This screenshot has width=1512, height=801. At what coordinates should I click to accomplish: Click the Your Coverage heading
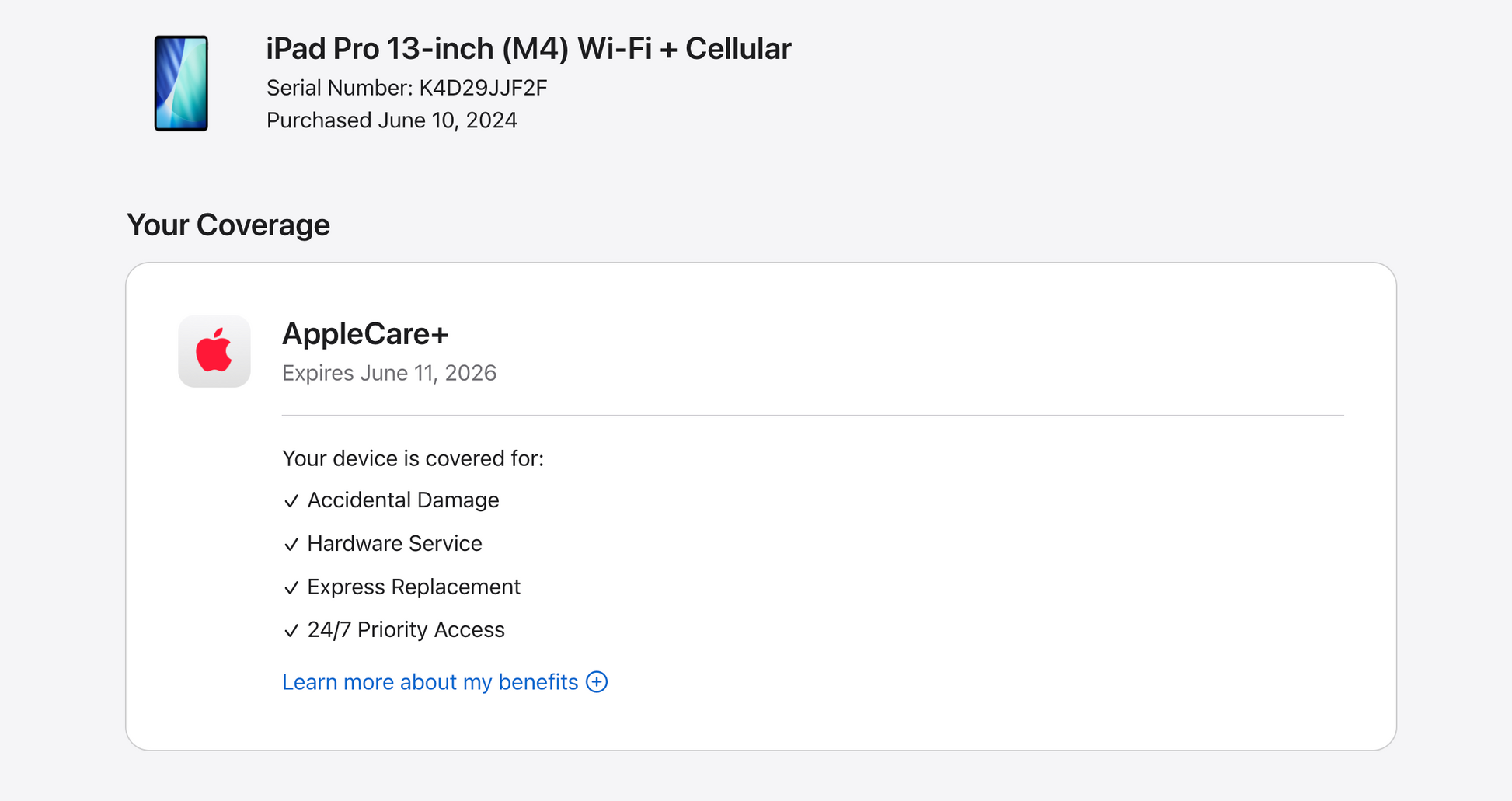click(x=228, y=225)
